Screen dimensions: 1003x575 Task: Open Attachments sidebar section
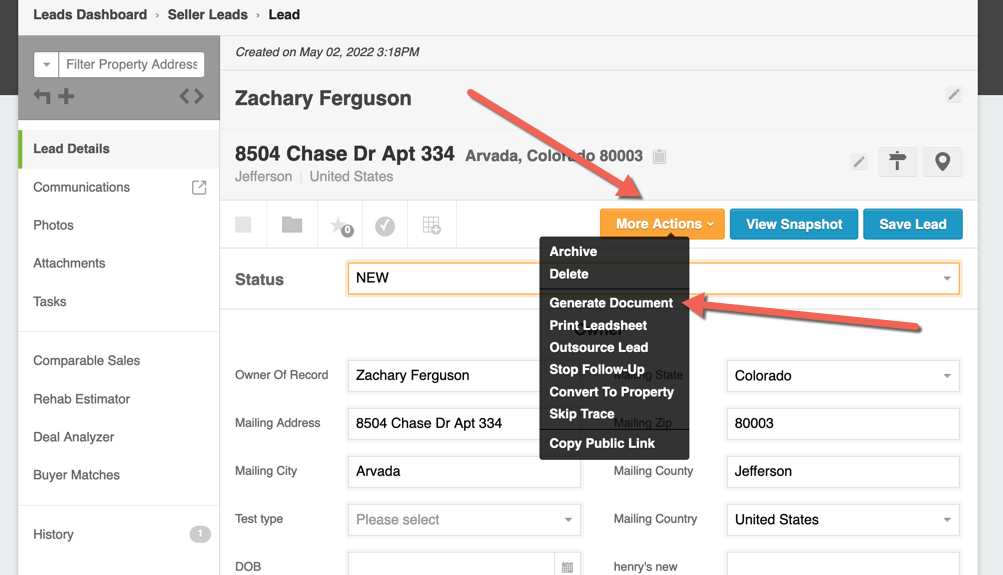[69, 264]
